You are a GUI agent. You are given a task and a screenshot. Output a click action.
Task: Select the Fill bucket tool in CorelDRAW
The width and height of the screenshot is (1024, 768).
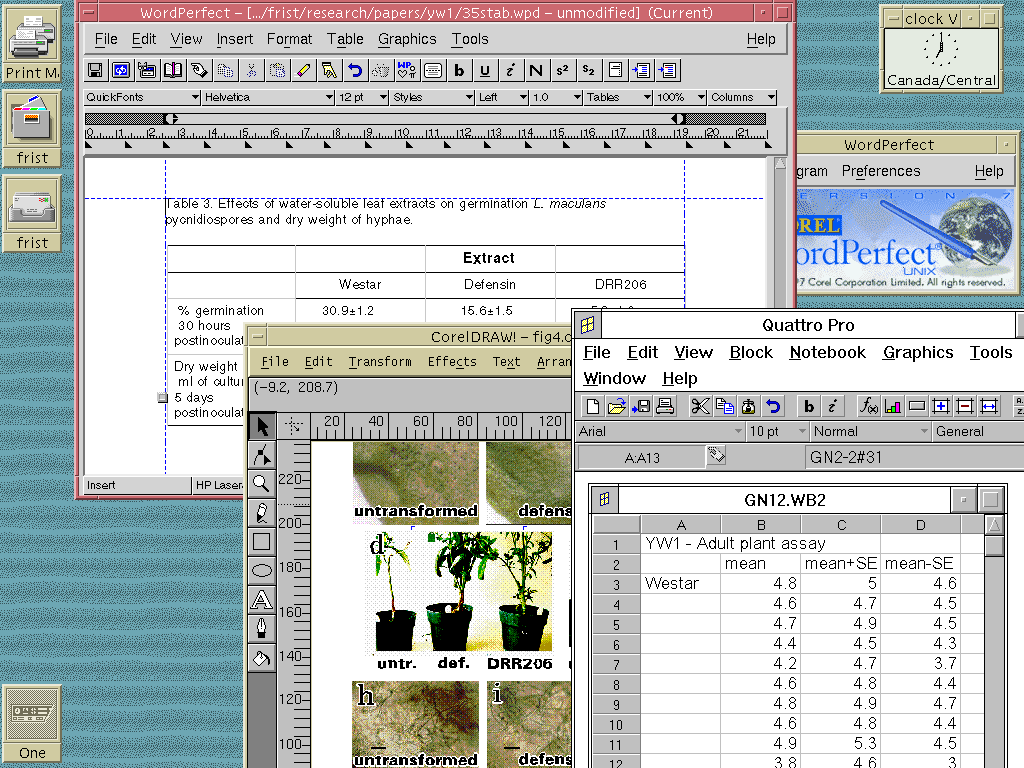coord(262,658)
